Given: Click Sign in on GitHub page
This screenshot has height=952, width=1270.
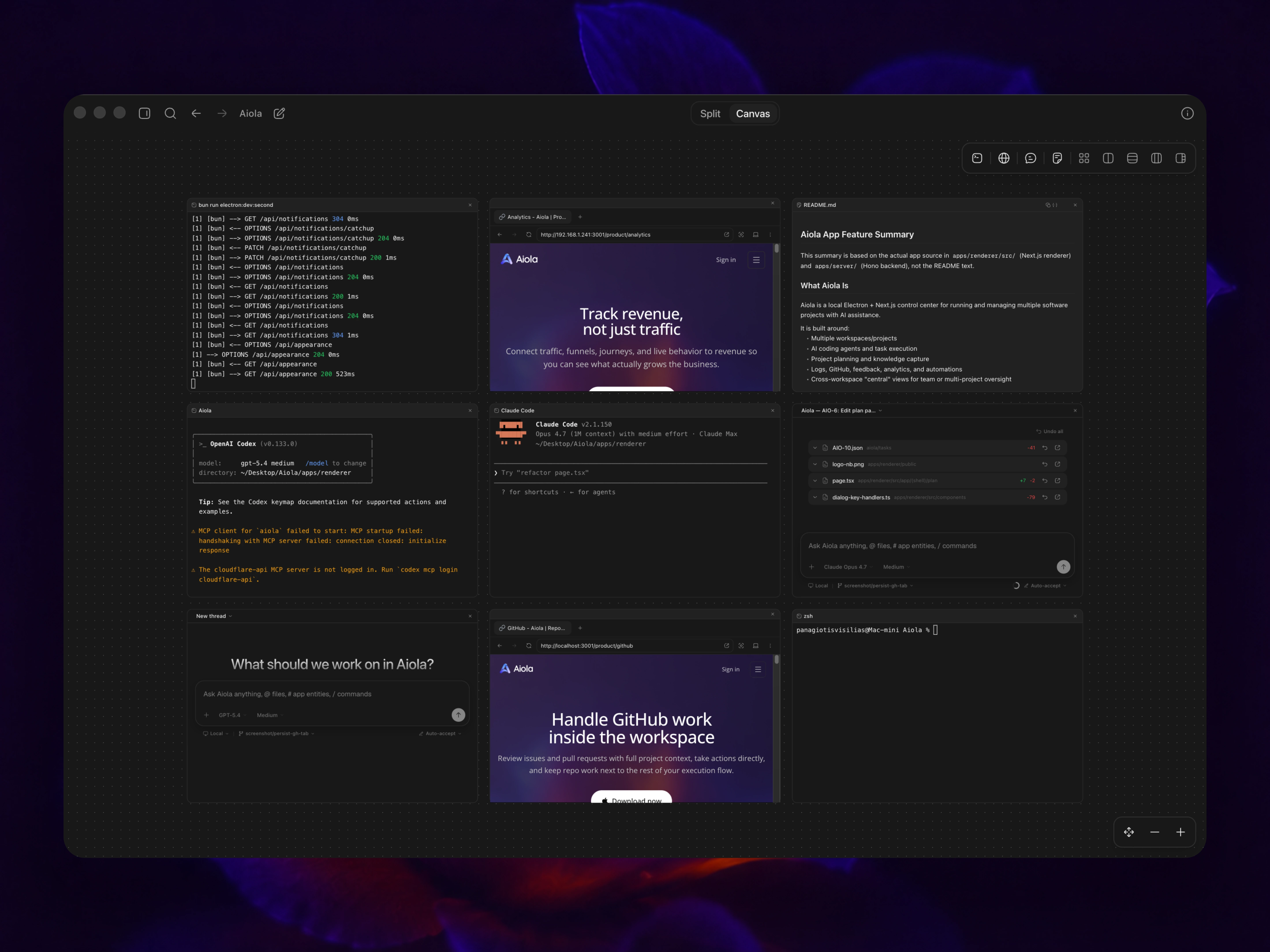Looking at the screenshot, I should pos(730,670).
